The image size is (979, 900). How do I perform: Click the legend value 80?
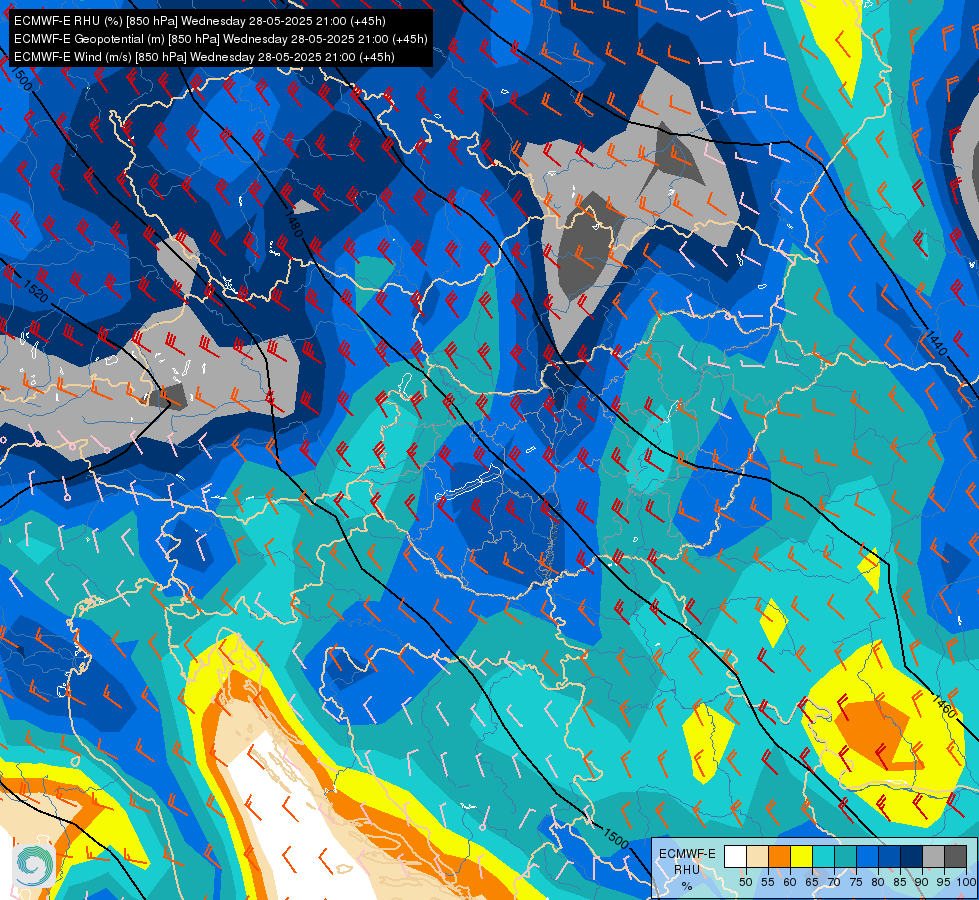[878, 882]
